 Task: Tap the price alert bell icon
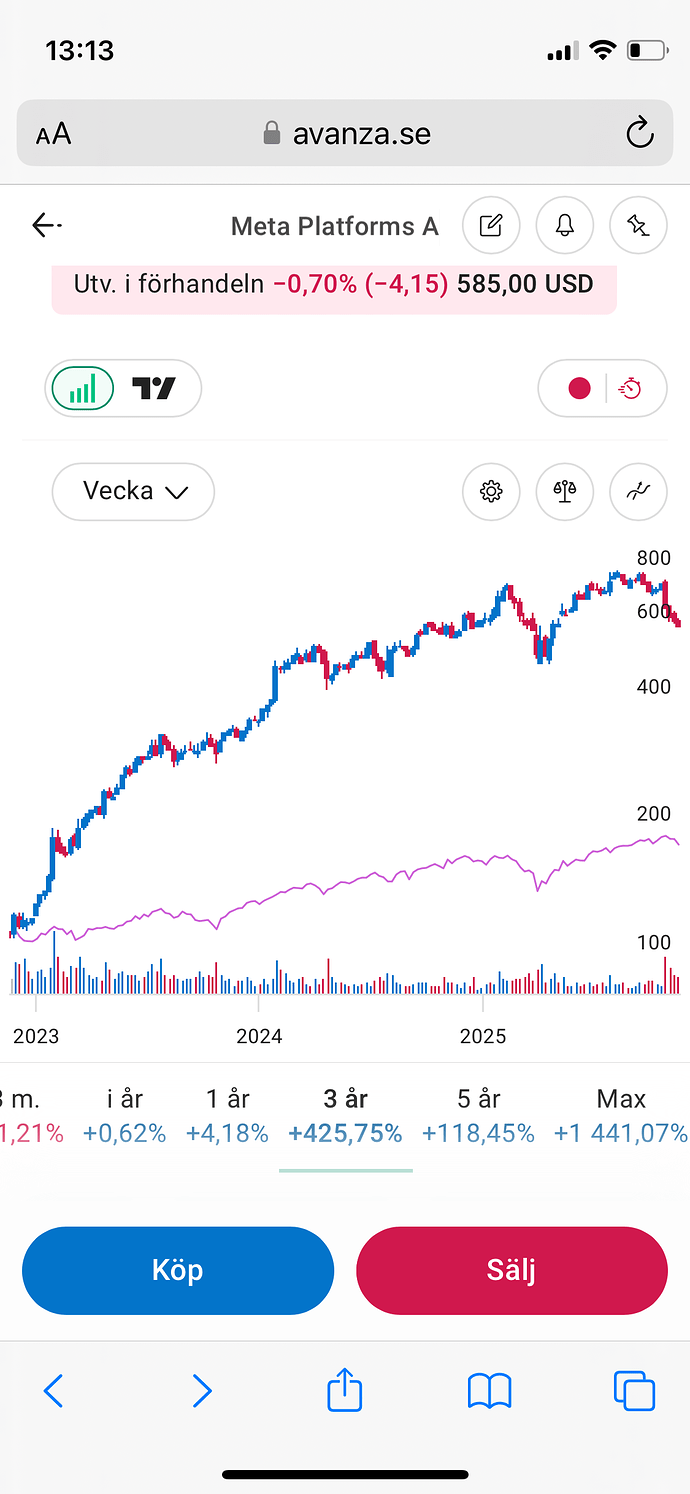point(565,226)
